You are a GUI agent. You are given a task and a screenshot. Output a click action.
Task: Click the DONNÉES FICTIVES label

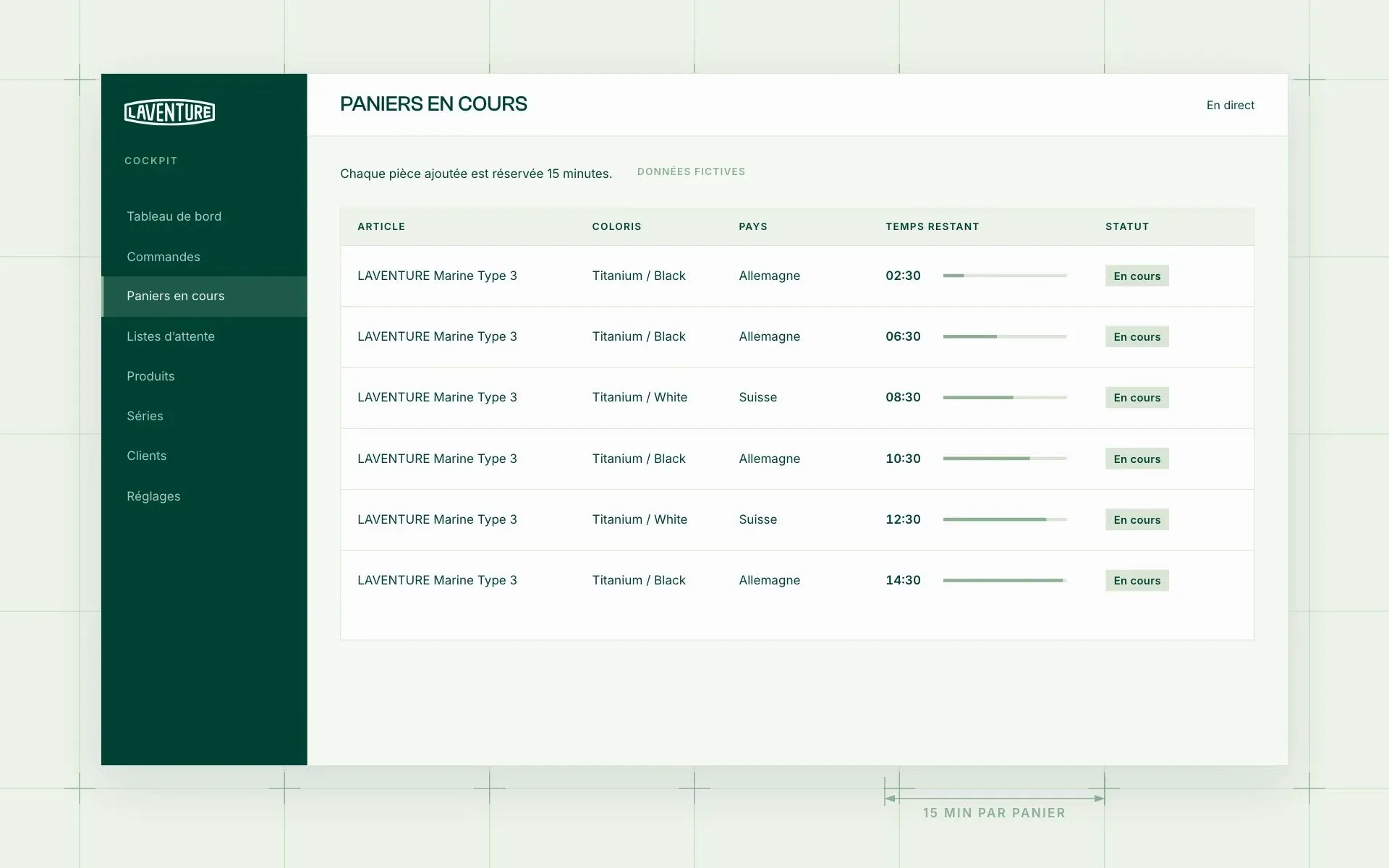point(691,171)
